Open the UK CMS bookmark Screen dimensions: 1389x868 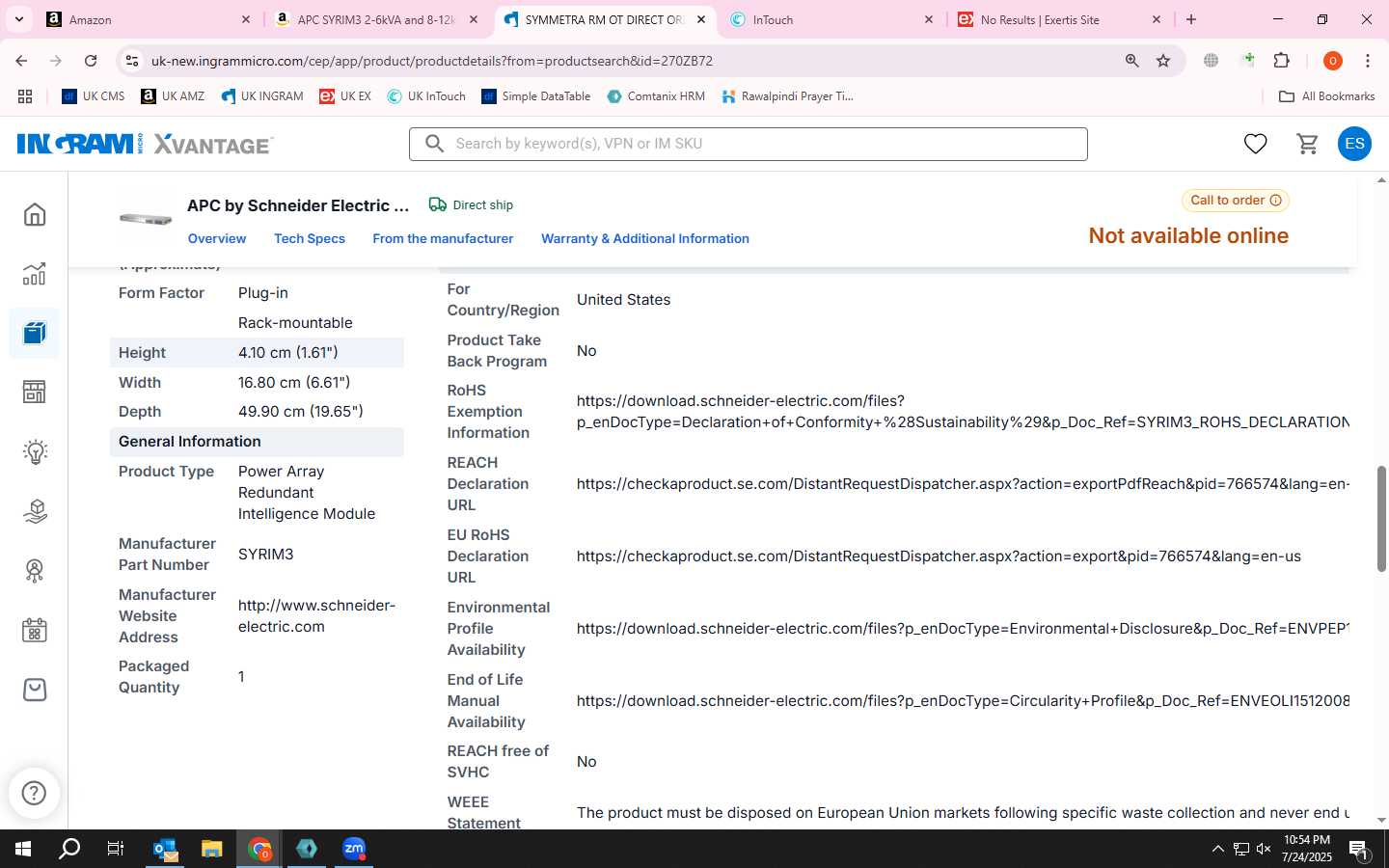pyautogui.click(x=94, y=96)
